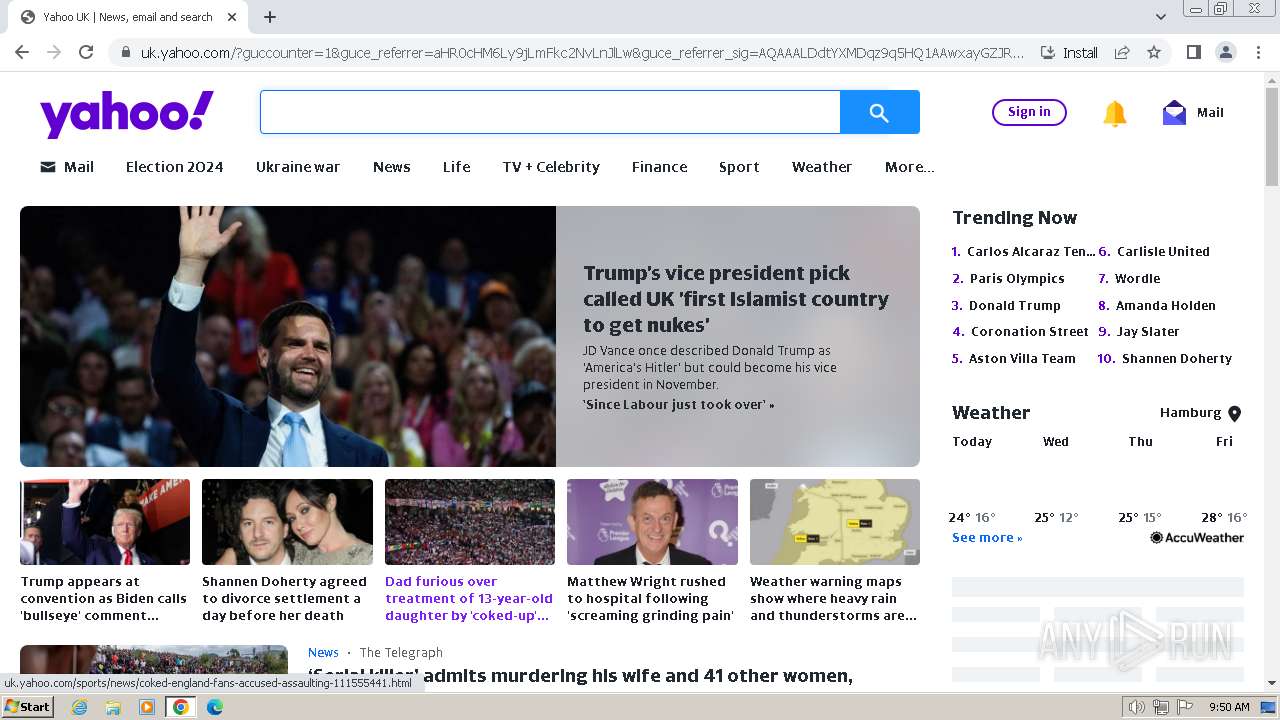Open the Ukraine war section
The image size is (1280, 720).
(x=298, y=167)
